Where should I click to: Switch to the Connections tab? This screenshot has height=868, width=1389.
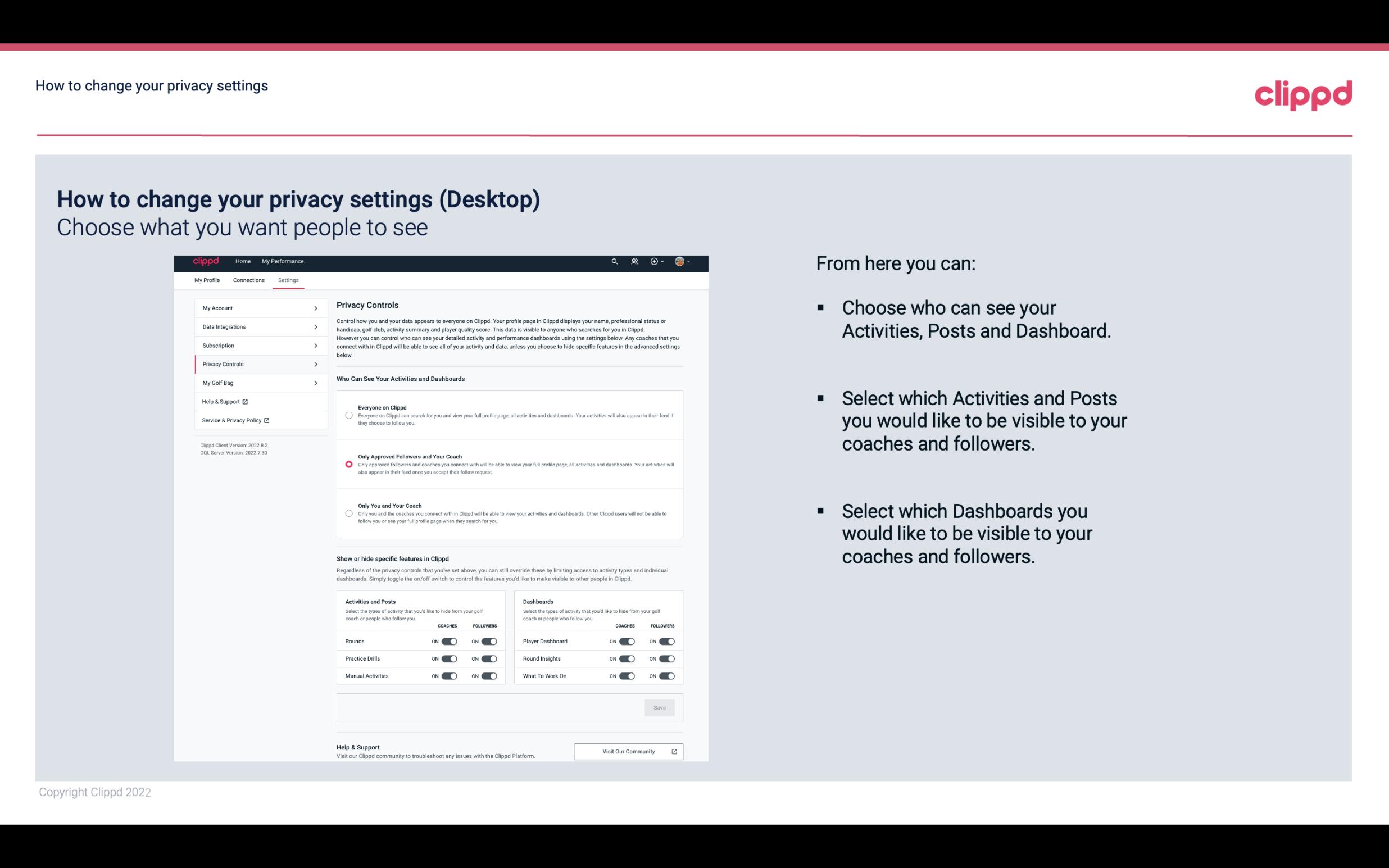coord(248,281)
